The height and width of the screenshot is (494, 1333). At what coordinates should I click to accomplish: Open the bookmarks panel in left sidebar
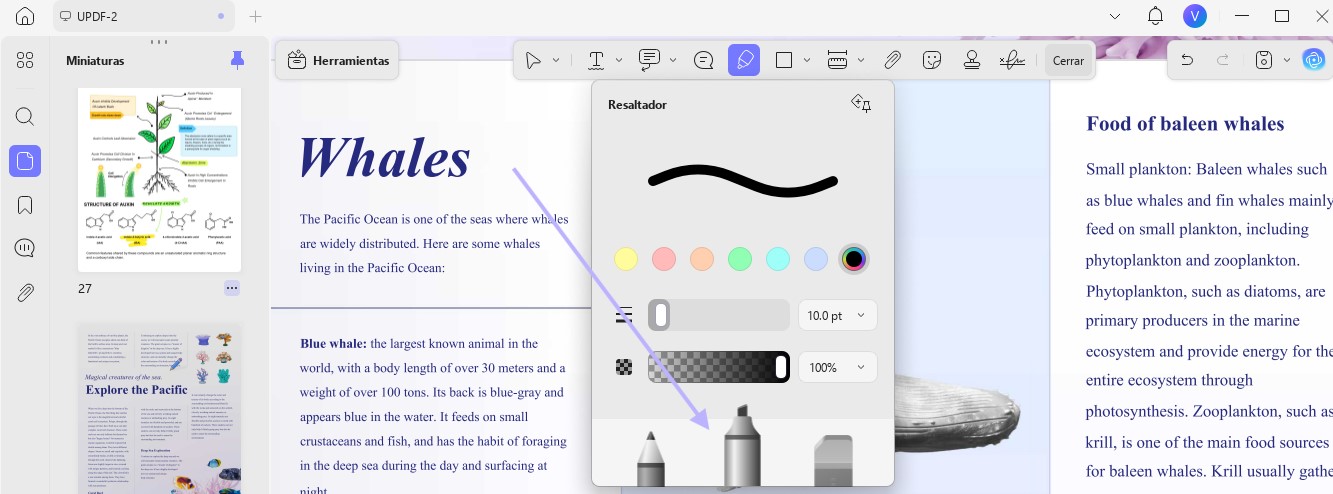coord(25,205)
